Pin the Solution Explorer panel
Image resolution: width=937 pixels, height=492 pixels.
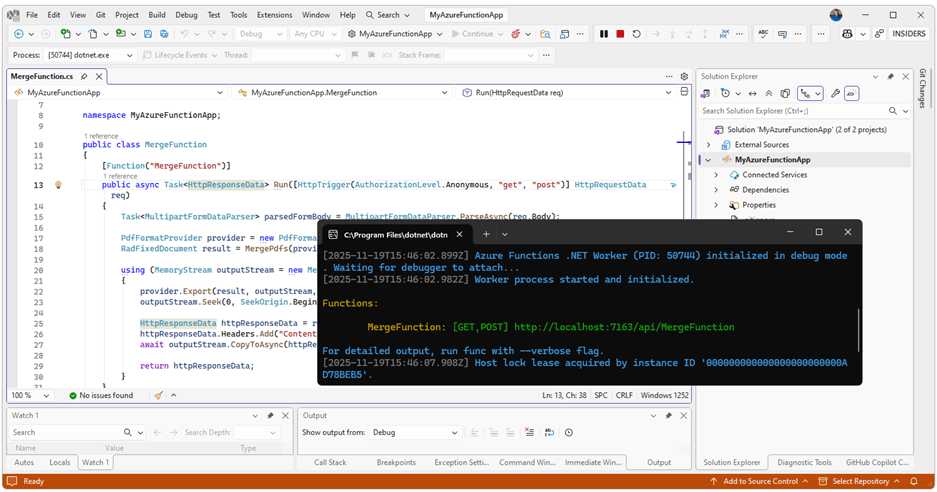click(x=890, y=77)
